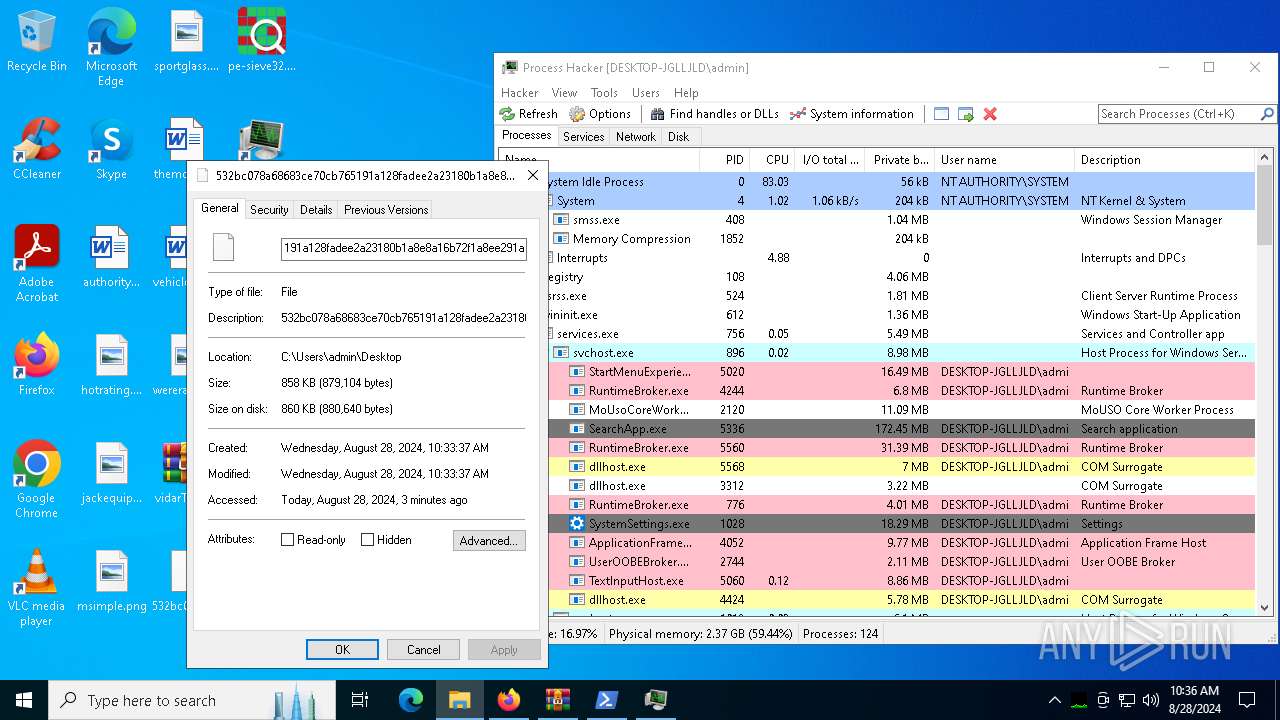Switch to the Disk tab
The width and height of the screenshot is (1280, 720).
tap(678, 137)
